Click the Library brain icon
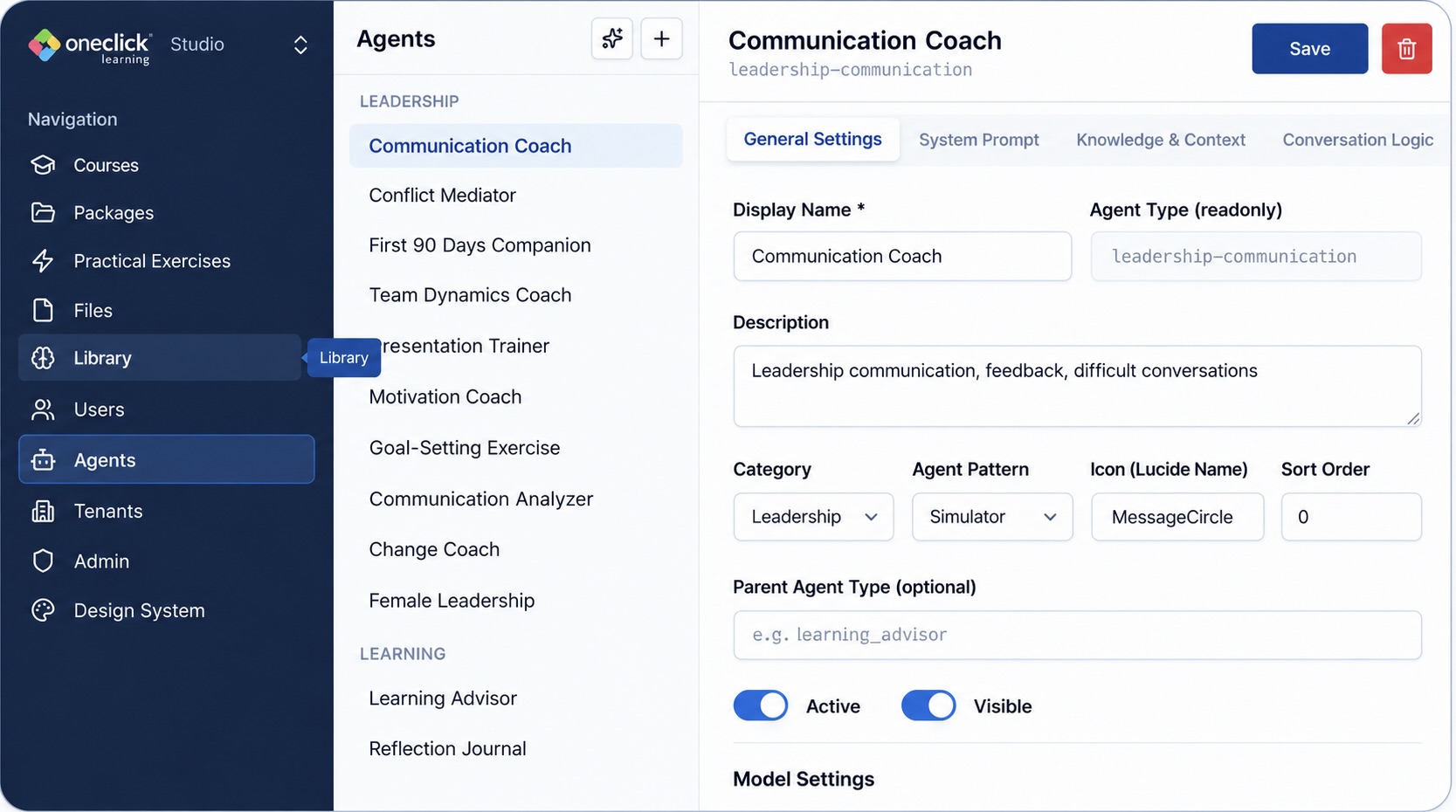Viewport: 1456px width, 812px height. pos(43,358)
